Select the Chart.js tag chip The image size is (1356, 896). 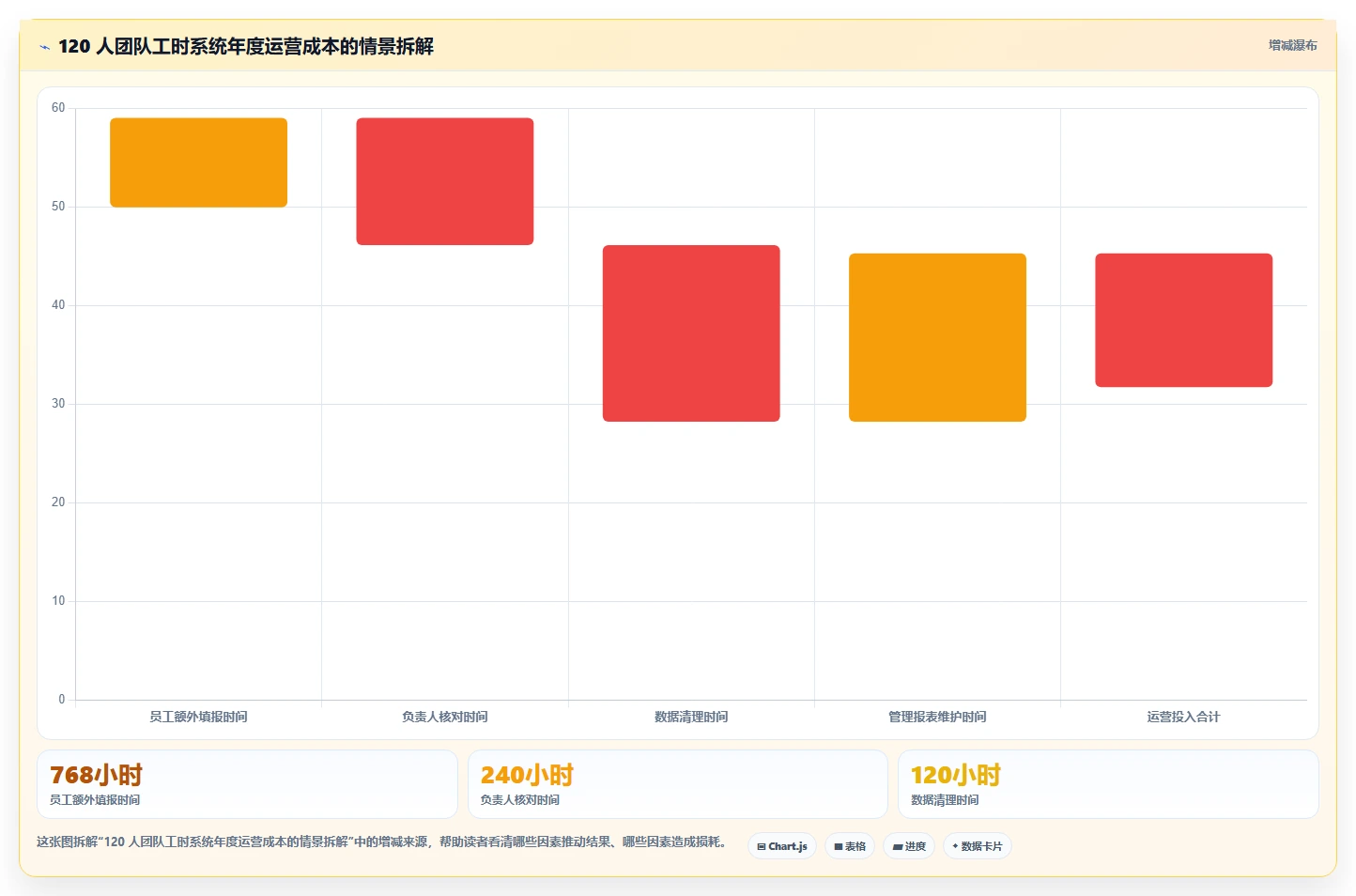point(782,846)
